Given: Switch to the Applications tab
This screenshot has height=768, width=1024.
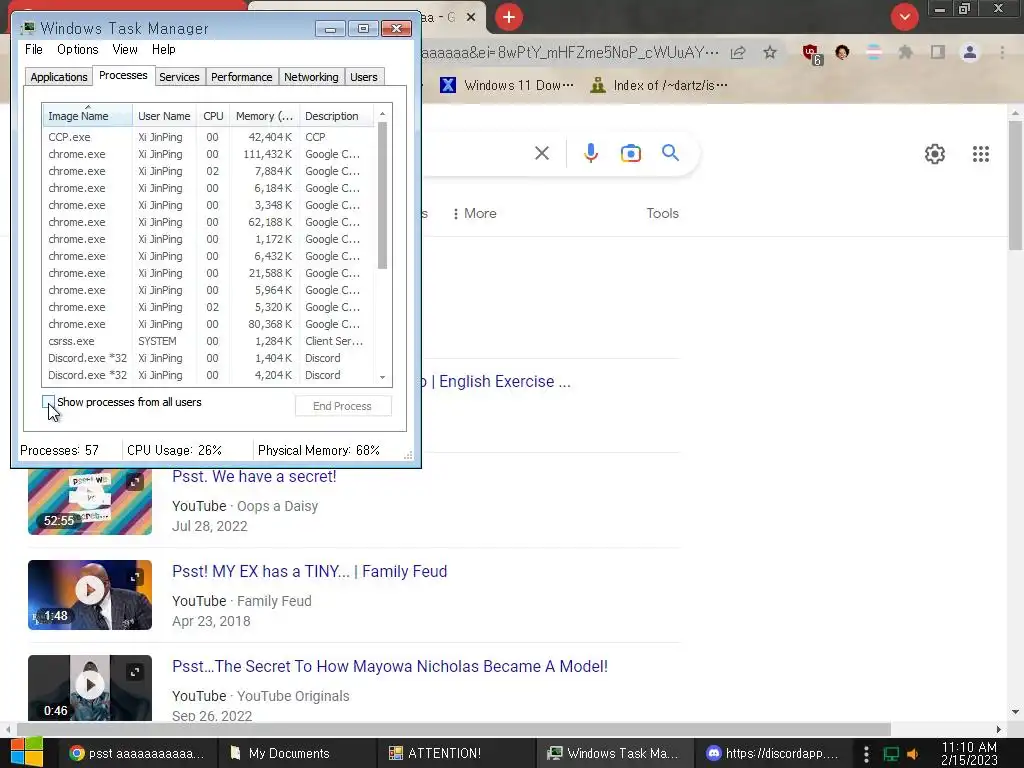Looking at the screenshot, I should tap(59, 77).
